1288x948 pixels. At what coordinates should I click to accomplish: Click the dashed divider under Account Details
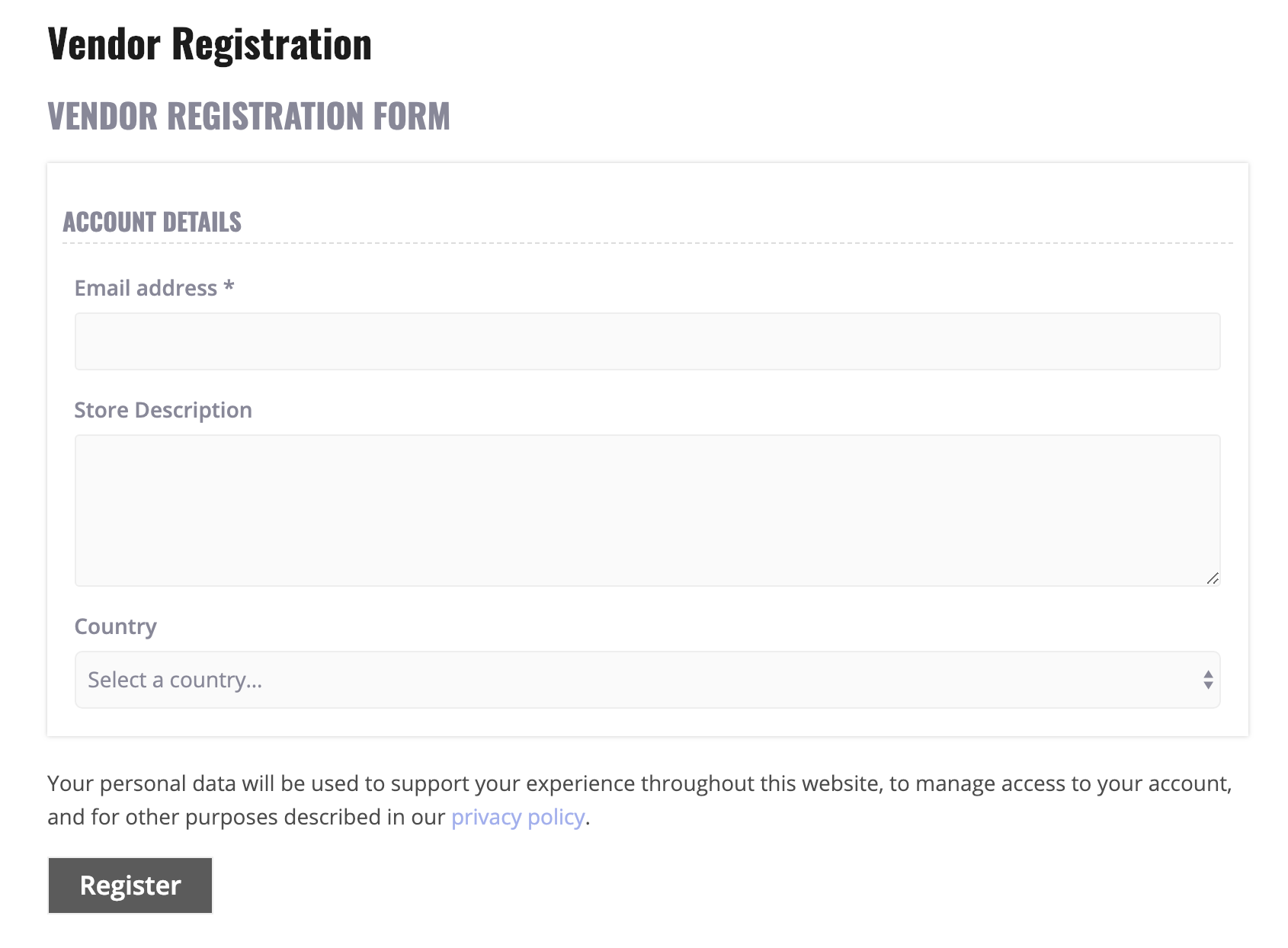tap(647, 243)
